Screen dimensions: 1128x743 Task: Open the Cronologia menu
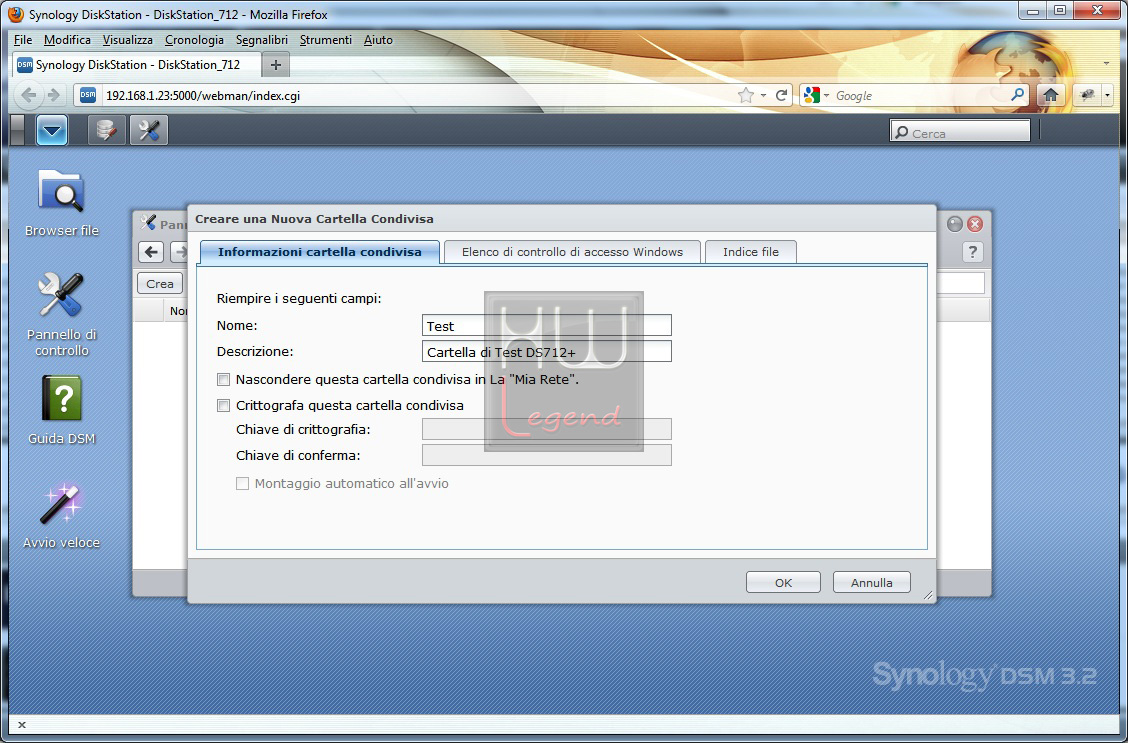point(194,40)
